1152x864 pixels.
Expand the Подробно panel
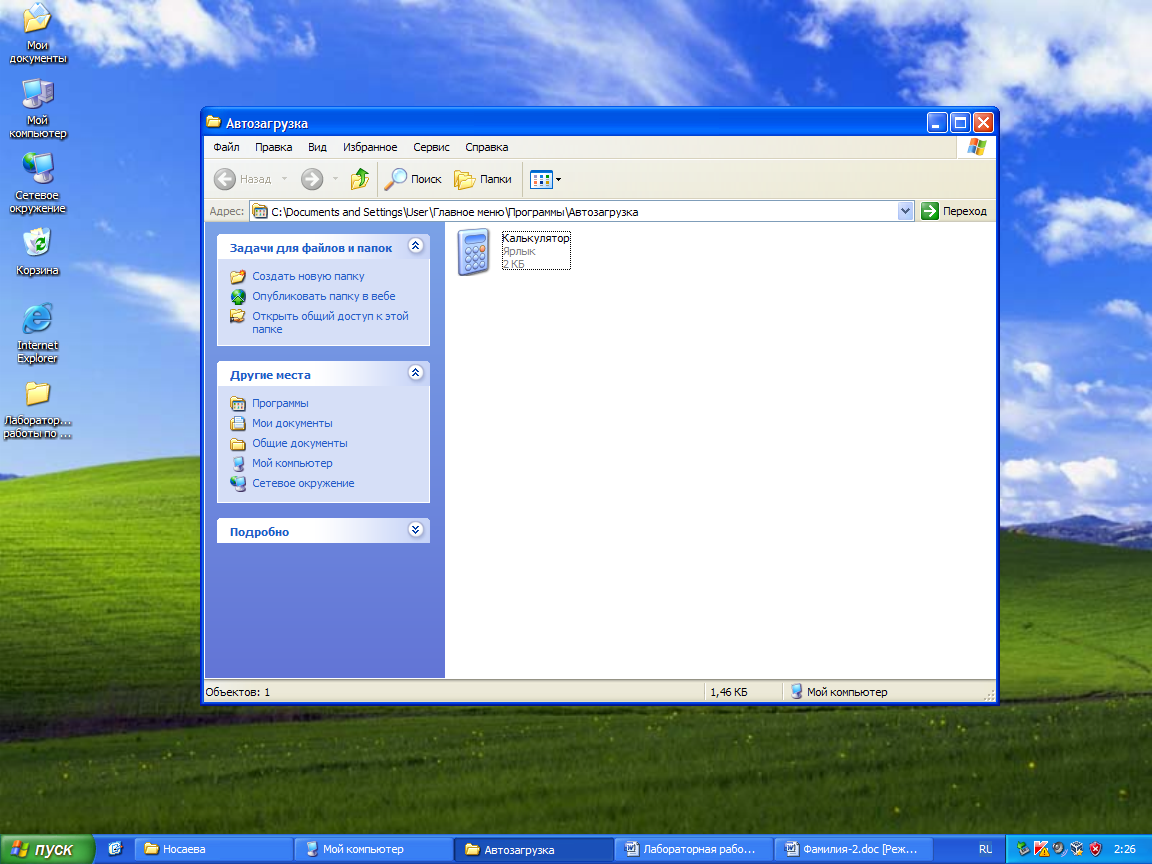point(416,530)
